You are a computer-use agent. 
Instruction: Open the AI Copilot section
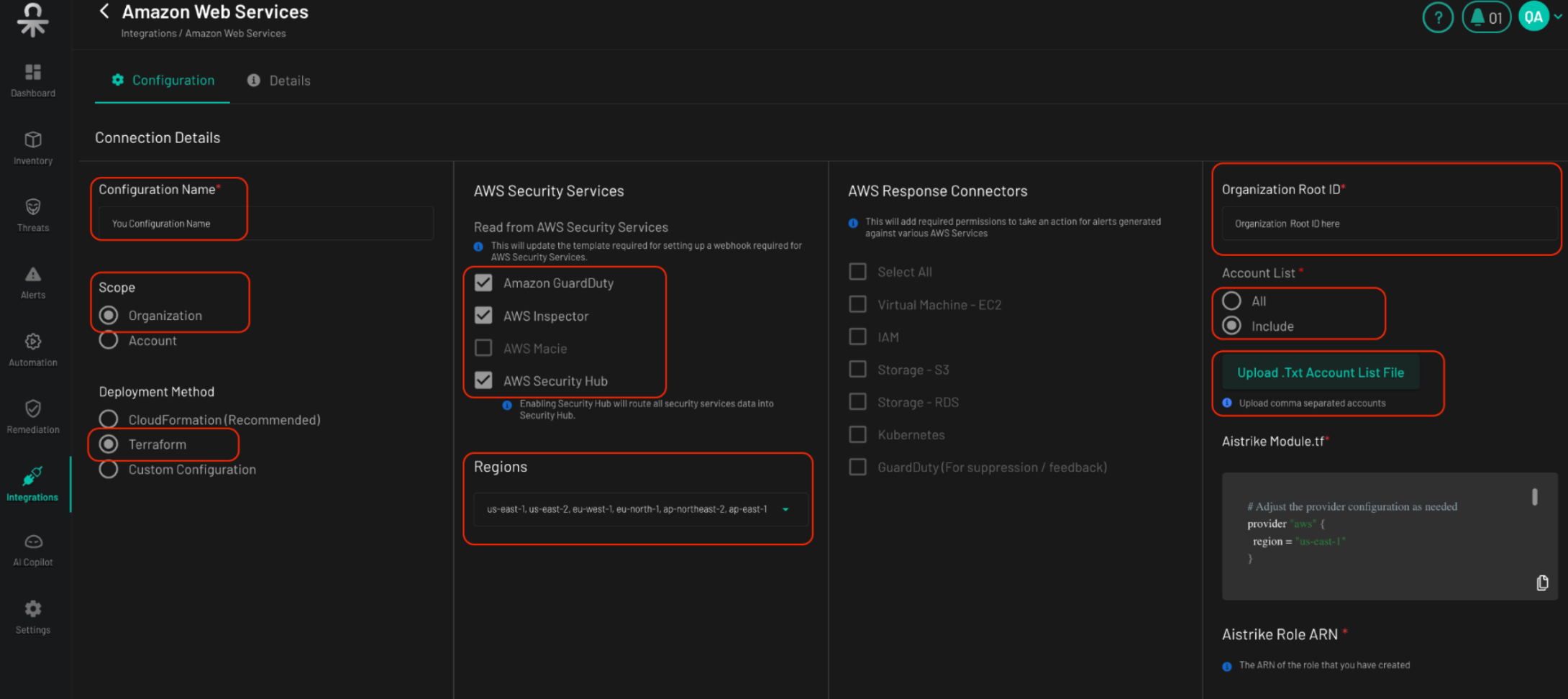point(33,550)
